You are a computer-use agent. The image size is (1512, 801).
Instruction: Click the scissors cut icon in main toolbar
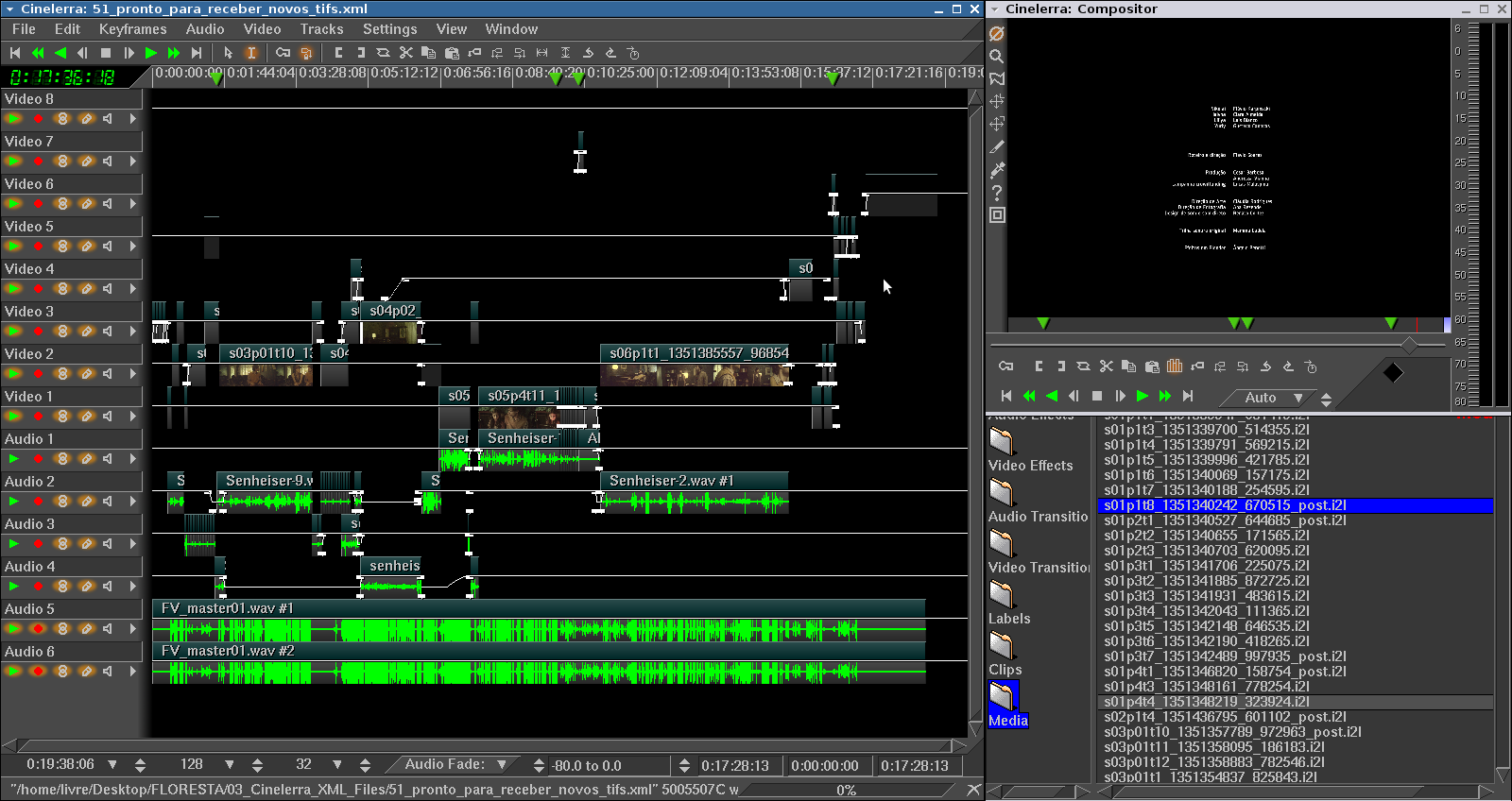(x=405, y=53)
